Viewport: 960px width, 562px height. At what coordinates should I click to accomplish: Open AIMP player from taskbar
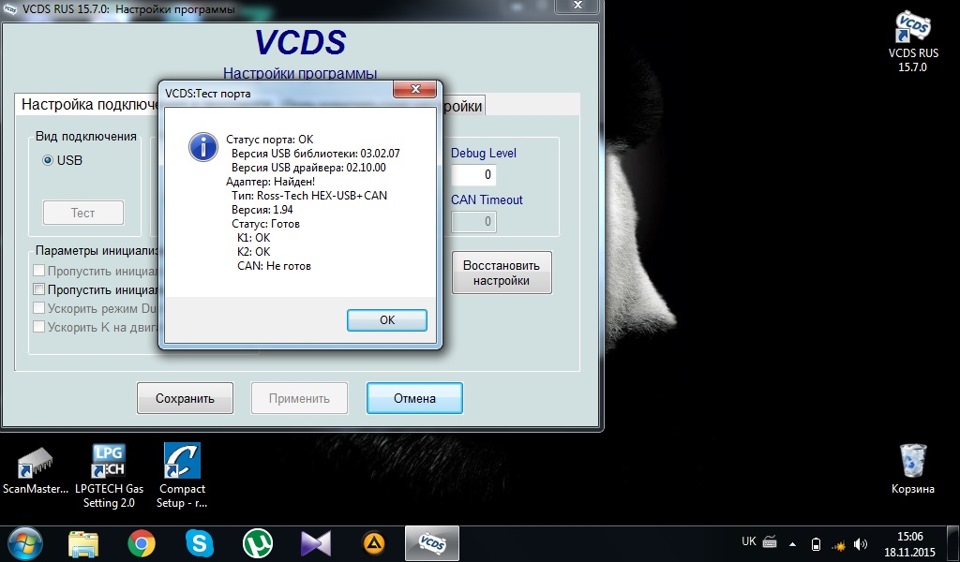click(x=374, y=544)
